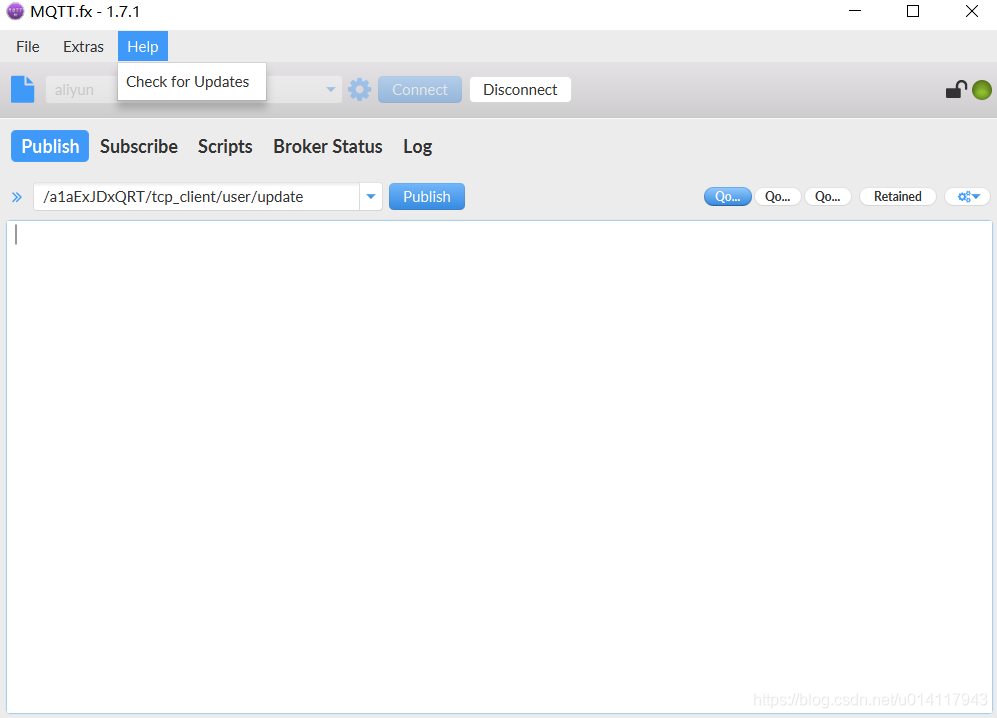The height and width of the screenshot is (718, 997).
Task: Select the third QoS toggle button
Action: tap(827, 197)
